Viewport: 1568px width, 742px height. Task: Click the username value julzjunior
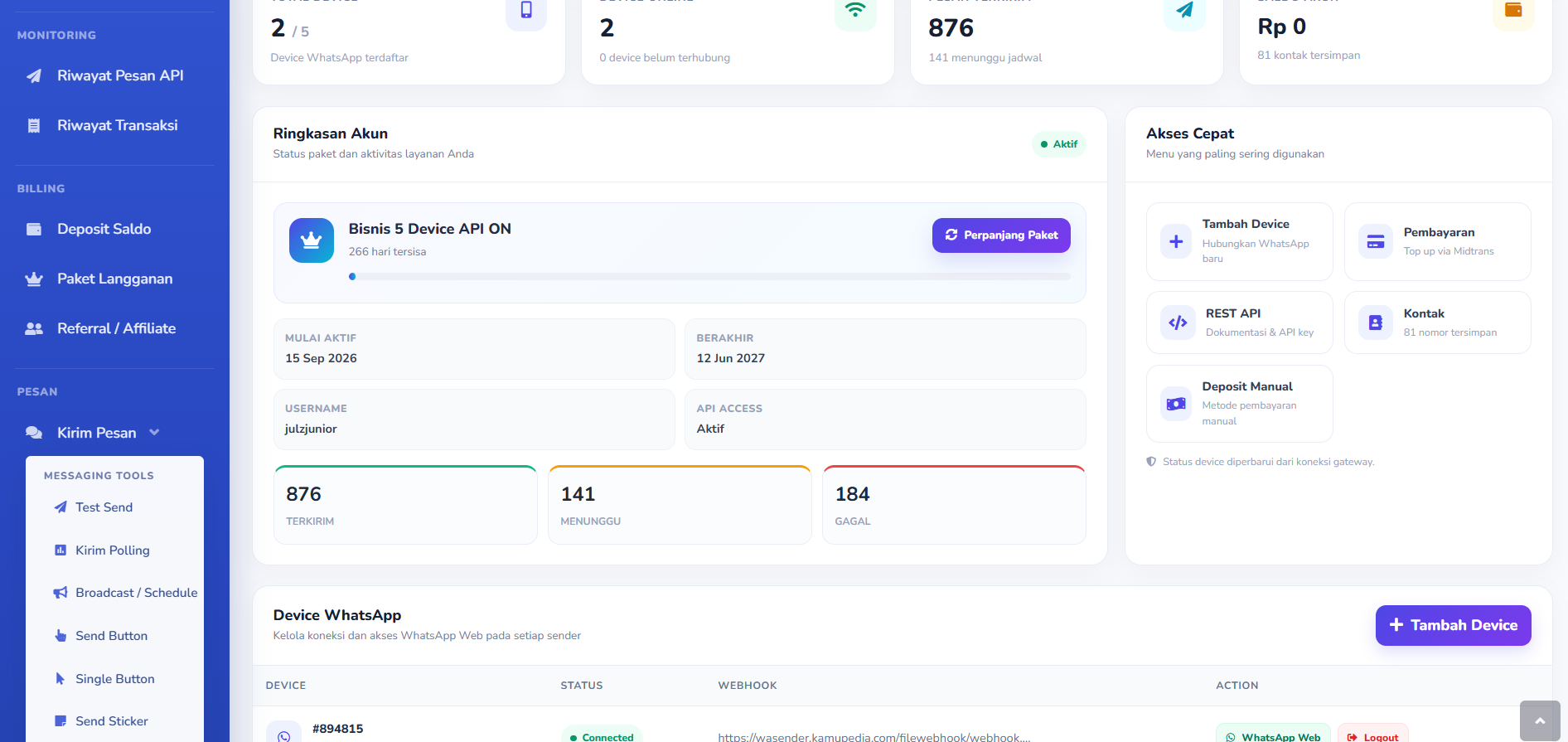pos(311,429)
